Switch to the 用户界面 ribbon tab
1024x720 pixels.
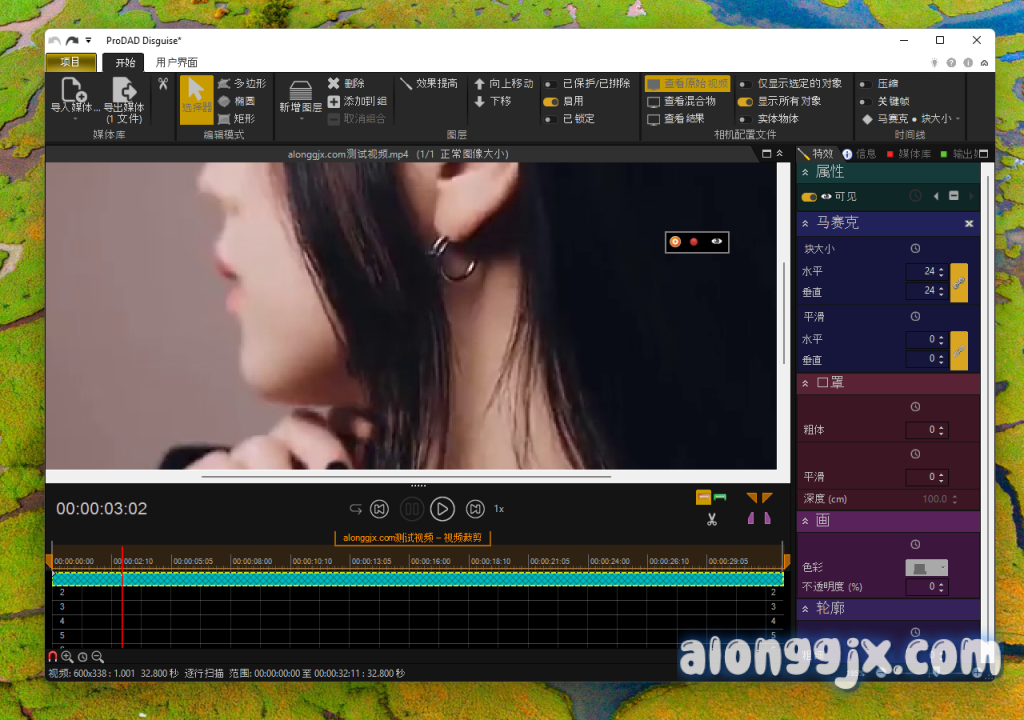[x=176, y=62]
